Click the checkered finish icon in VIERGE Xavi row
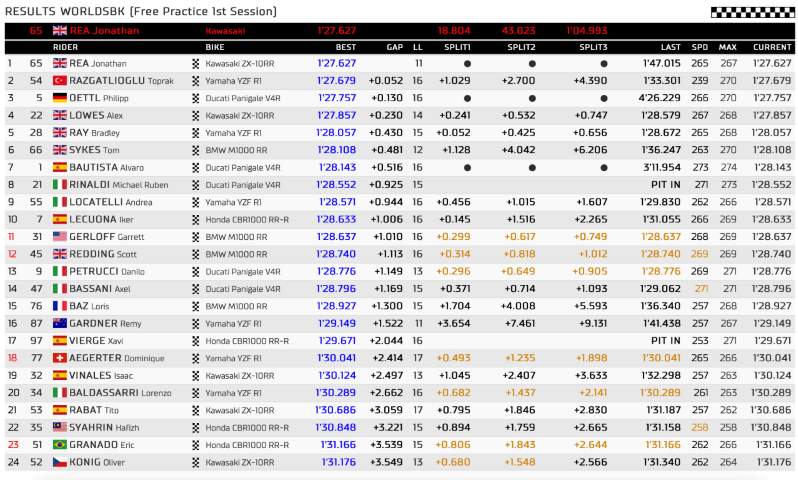This screenshot has height=480, width=798. [195, 341]
